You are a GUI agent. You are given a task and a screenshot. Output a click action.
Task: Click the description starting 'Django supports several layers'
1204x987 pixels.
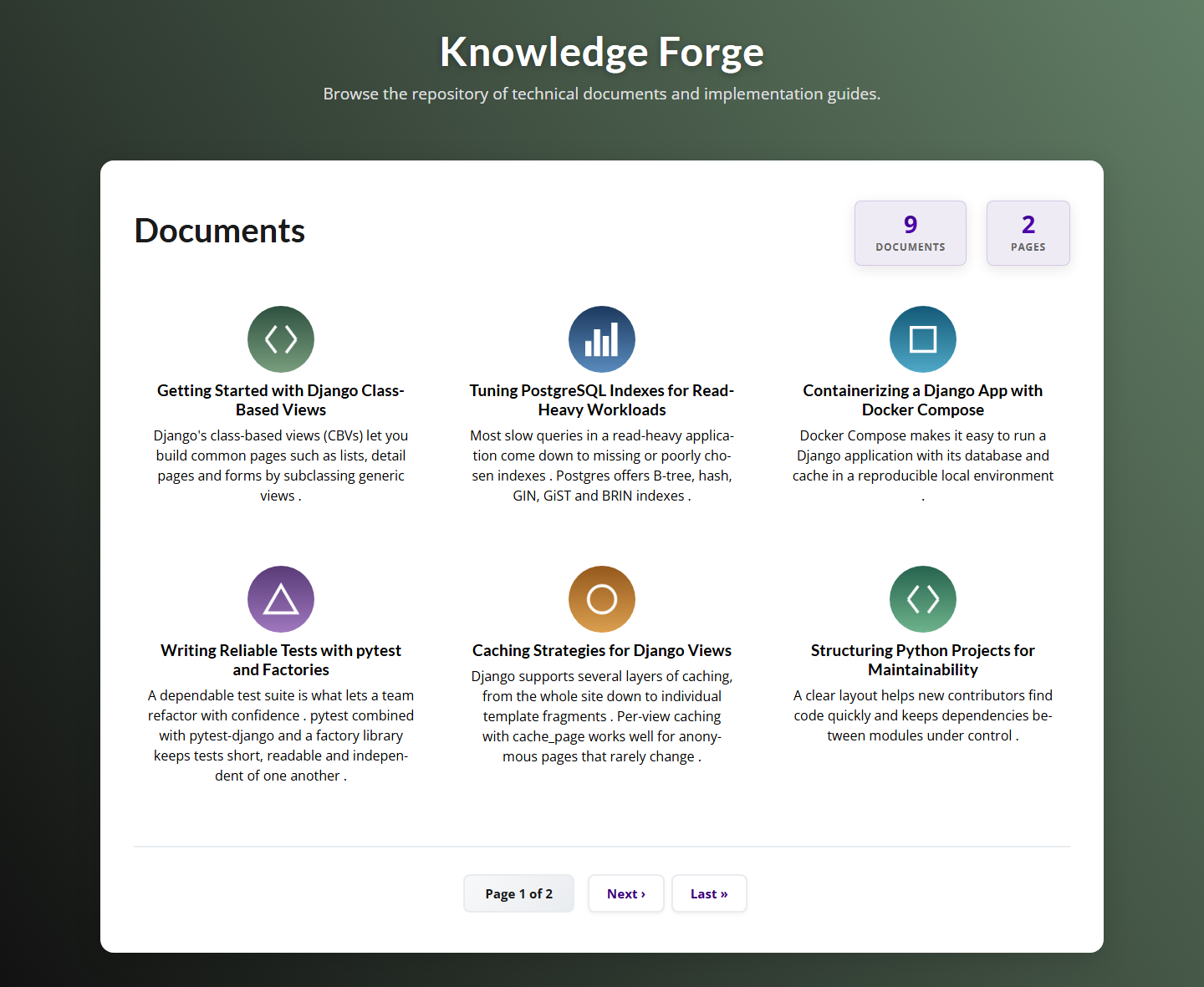click(x=602, y=716)
